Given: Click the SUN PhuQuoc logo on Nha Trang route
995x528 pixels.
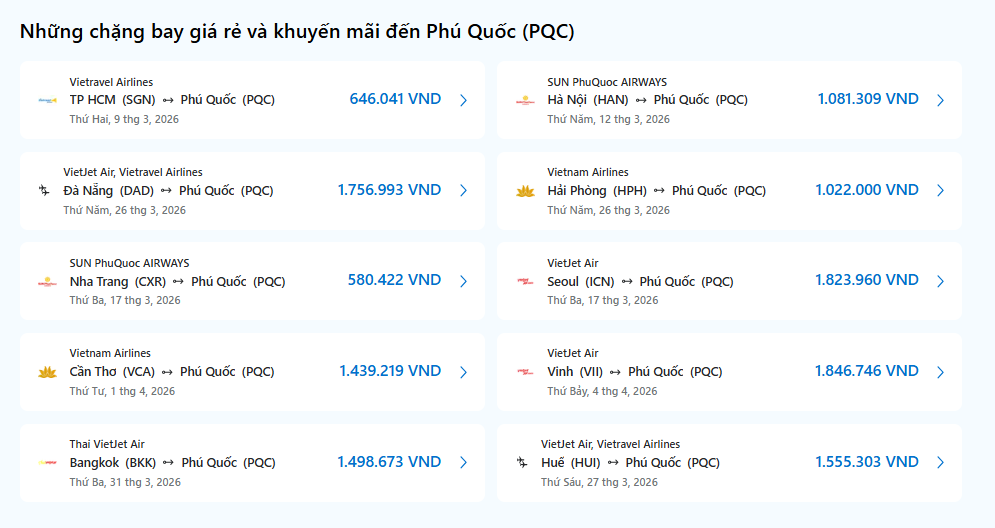Looking at the screenshot, I should coord(47,282).
